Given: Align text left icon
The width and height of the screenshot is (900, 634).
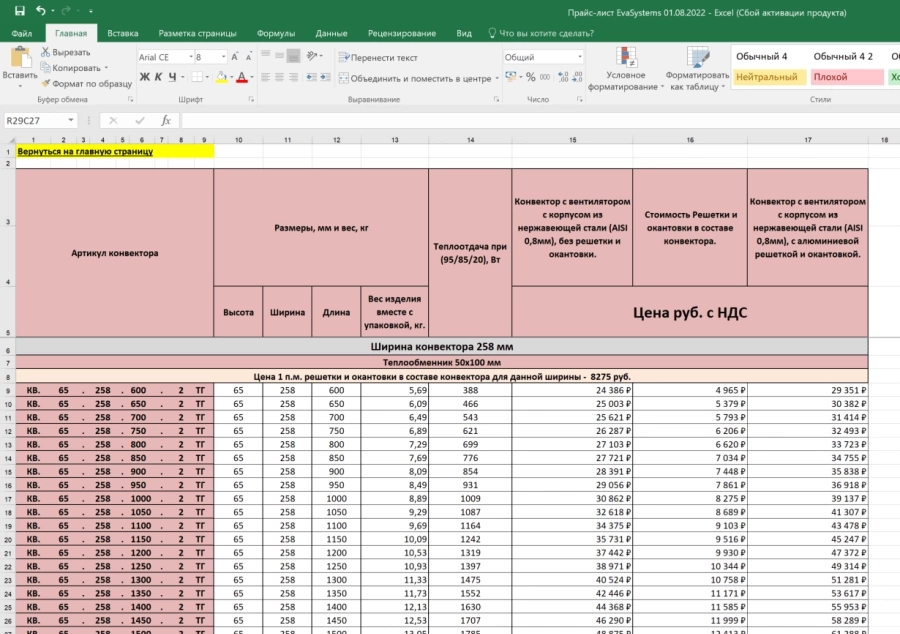Looking at the screenshot, I should click(265, 77).
